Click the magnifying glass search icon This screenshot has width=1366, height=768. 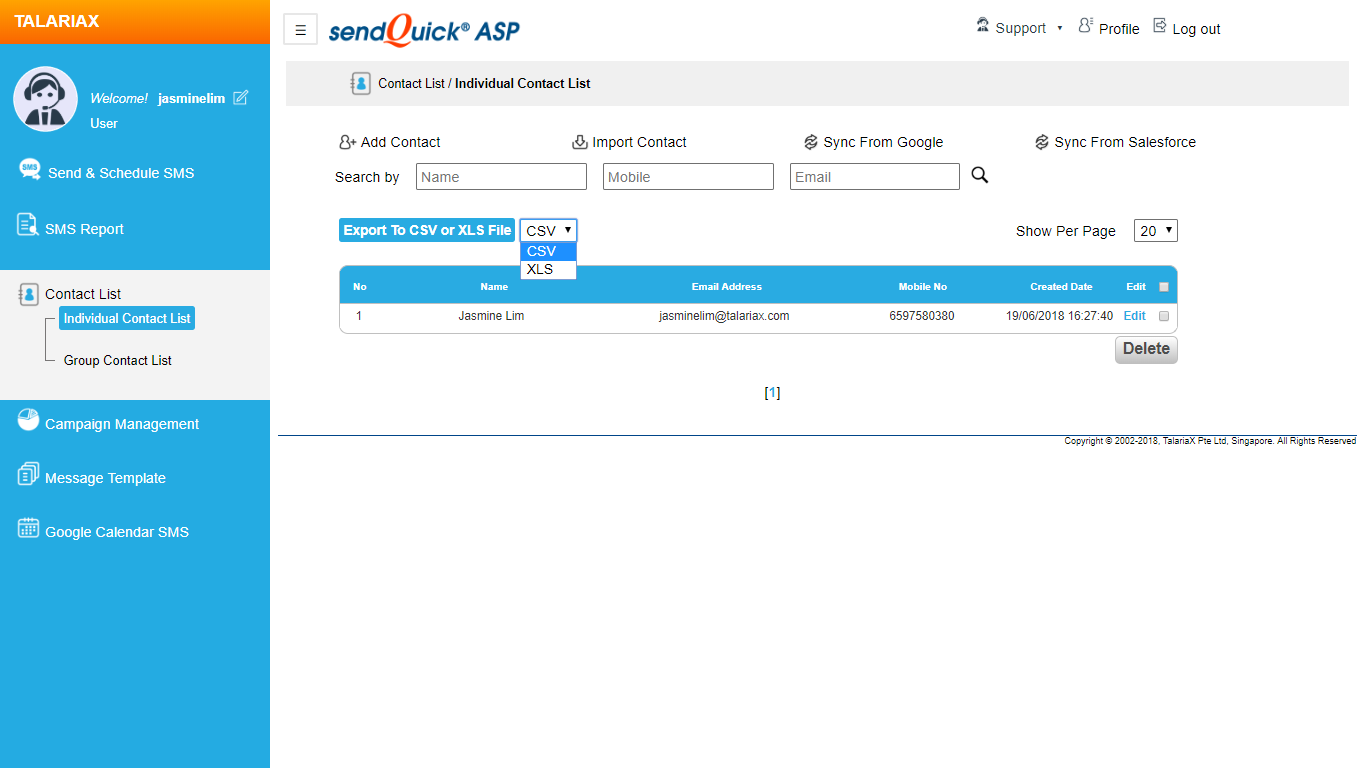tap(980, 175)
